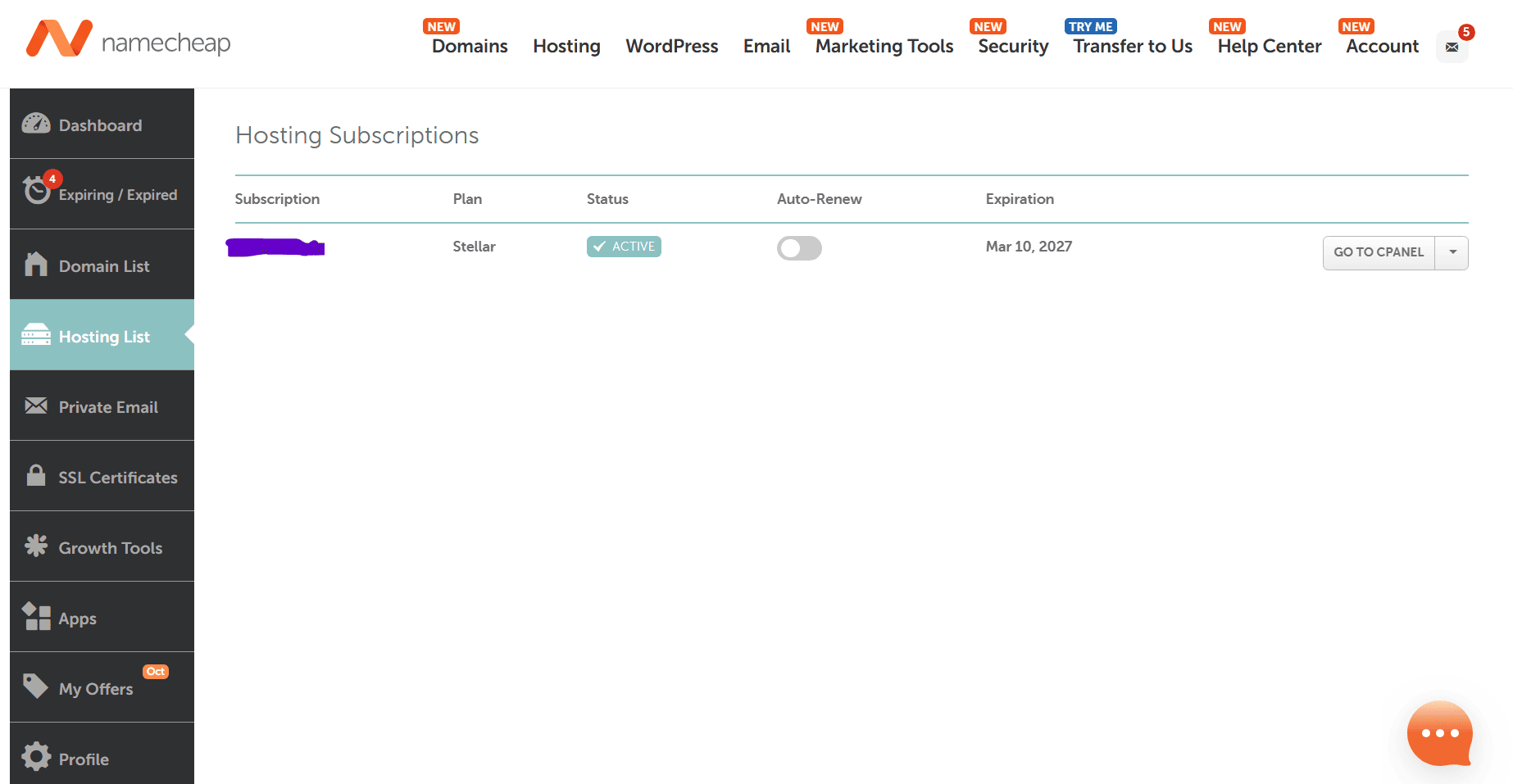The width and height of the screenshot is (1513, 784).
Task: Toggle Auto-Renew for the Stellar subscription
Action: [799, 248]
